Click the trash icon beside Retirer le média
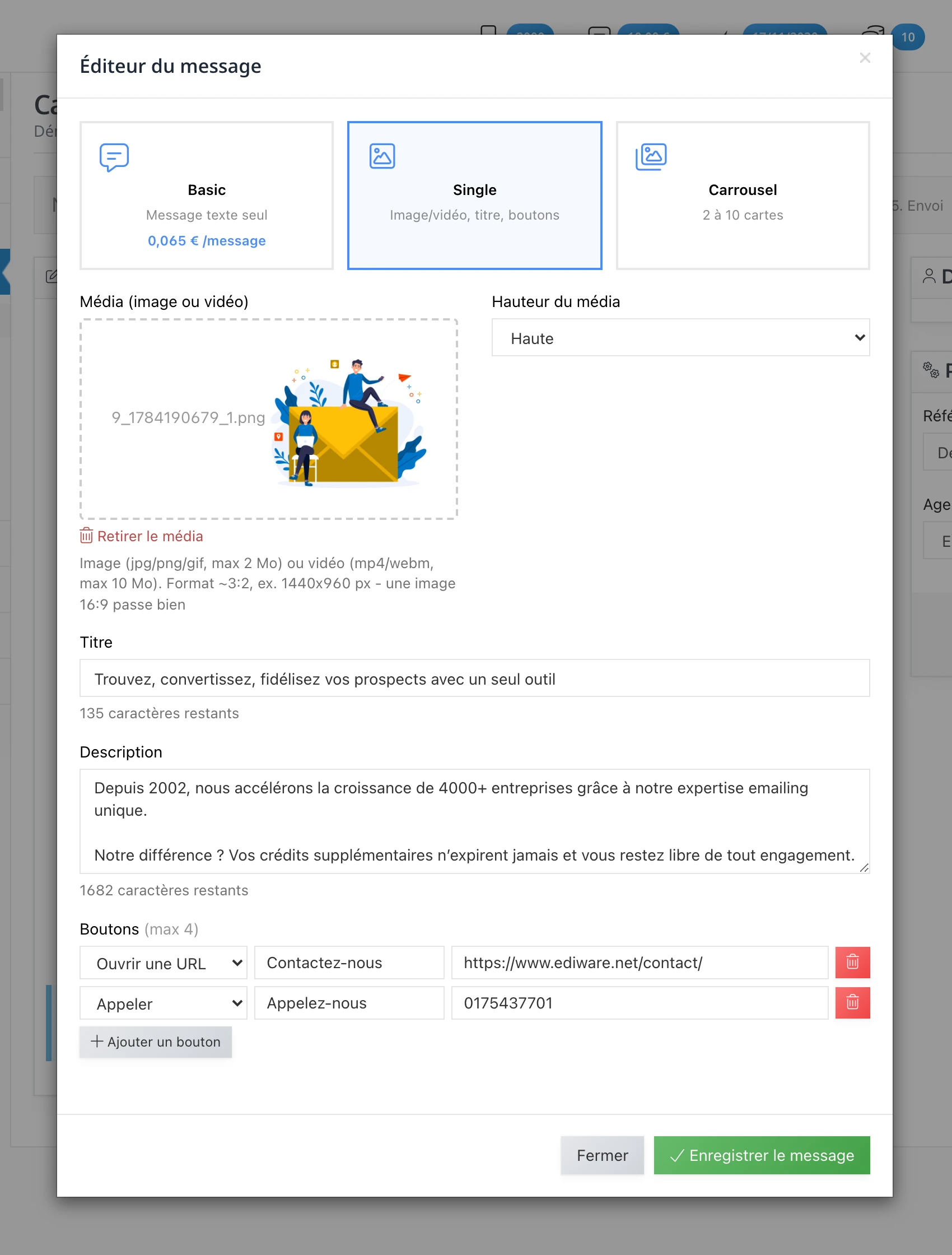952x1255 pixels. pos(86,536)
